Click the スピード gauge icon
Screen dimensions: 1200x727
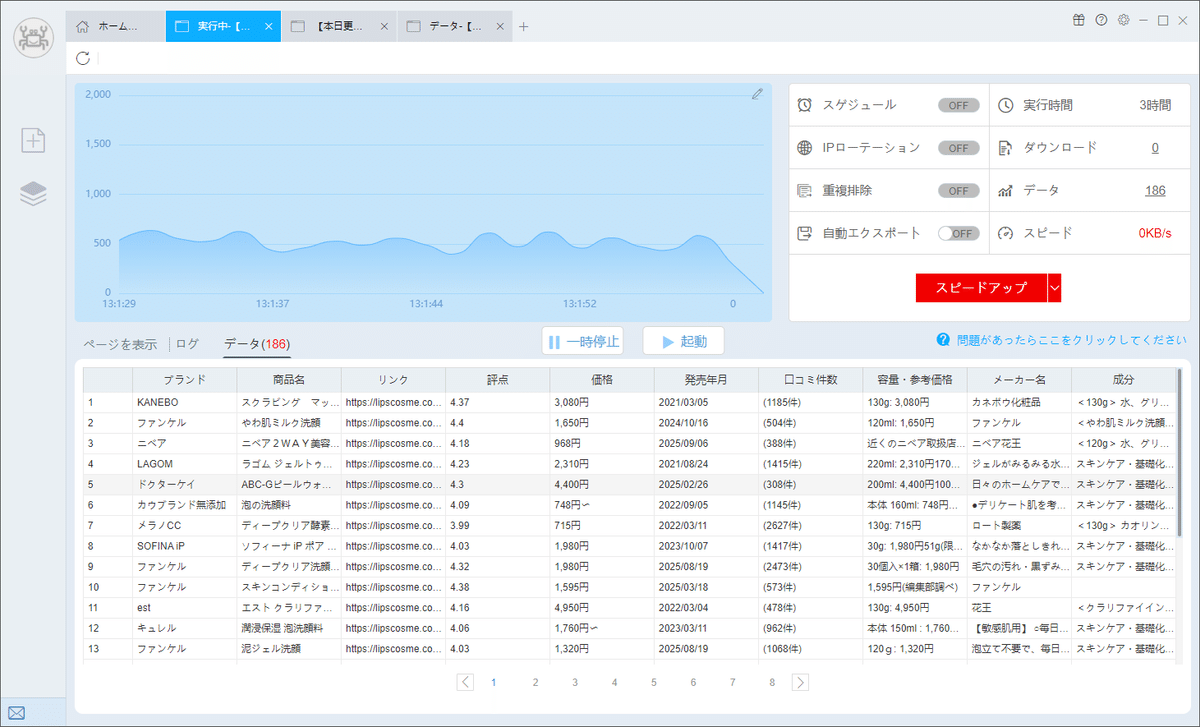1006,233
